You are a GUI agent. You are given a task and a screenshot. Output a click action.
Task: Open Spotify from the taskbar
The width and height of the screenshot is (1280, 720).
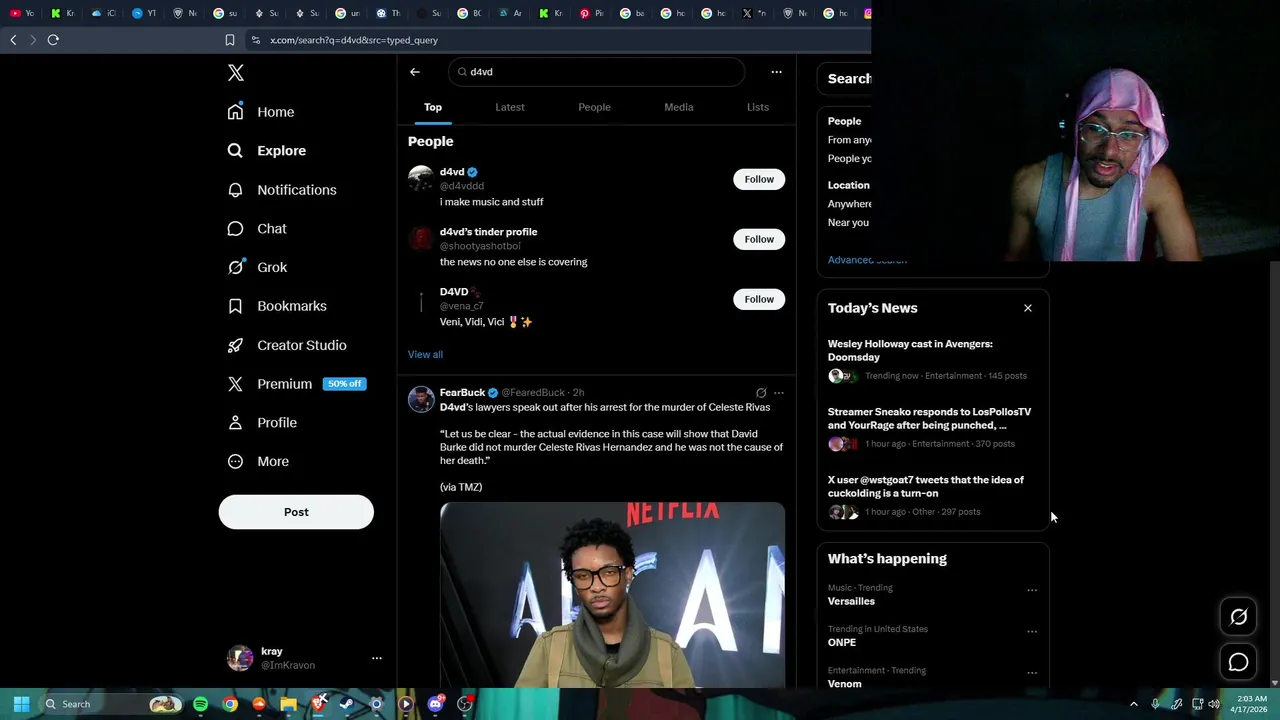pos(200,704)
